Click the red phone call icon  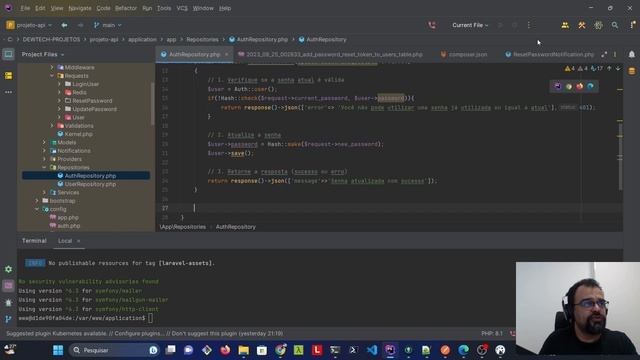click(x=432, y=25)
